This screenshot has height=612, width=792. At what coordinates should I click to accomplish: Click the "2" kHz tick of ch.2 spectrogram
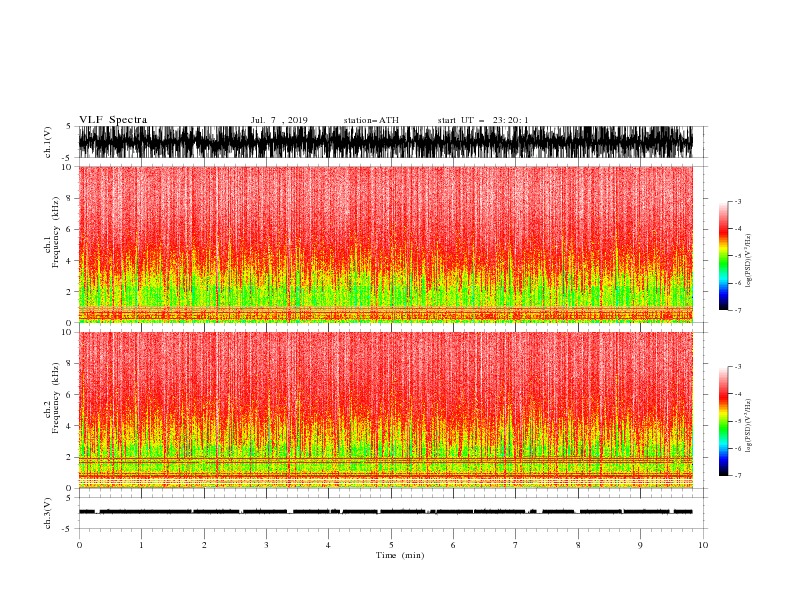pyautogui.click(x=69, y=457)
